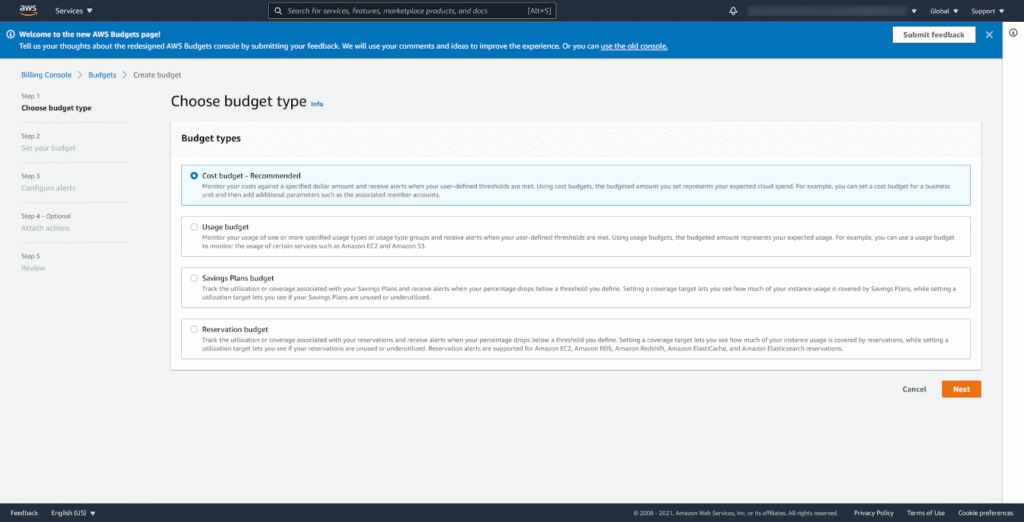Click Submit feedback button
Viewport: 1024px width, 522px height.
pos(934,35)
